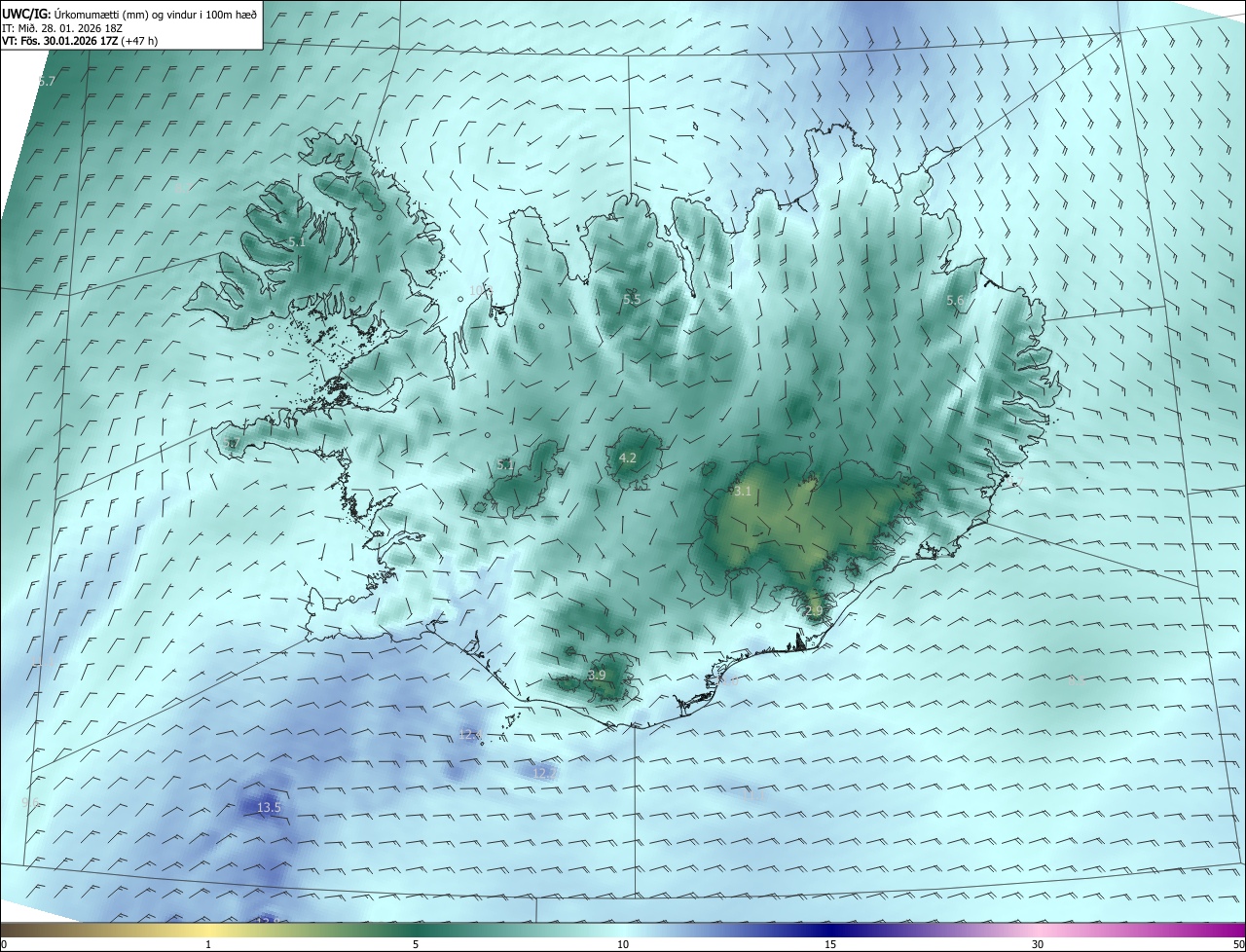Screen dimensions: 1246x952
Task: Click the 5.5 value label in northern Iceland
Action: [632, 299]
